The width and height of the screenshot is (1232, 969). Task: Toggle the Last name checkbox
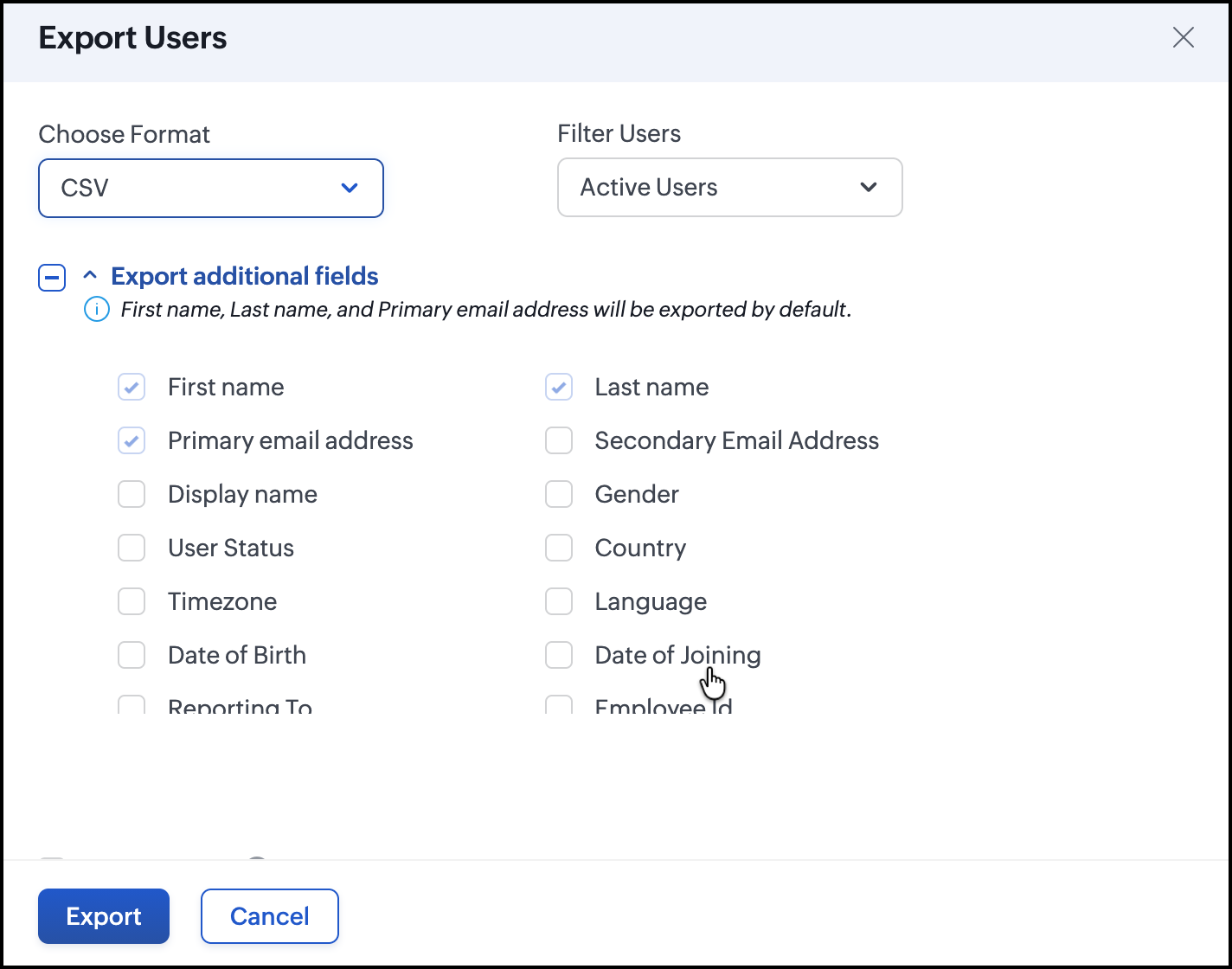click(x=559, y=387)
